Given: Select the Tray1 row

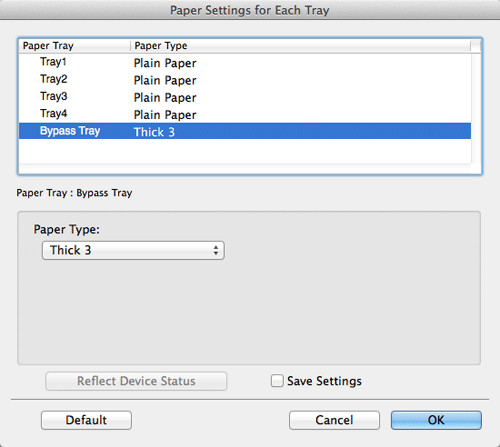Looking at the screenshot, I should point(245,62).
